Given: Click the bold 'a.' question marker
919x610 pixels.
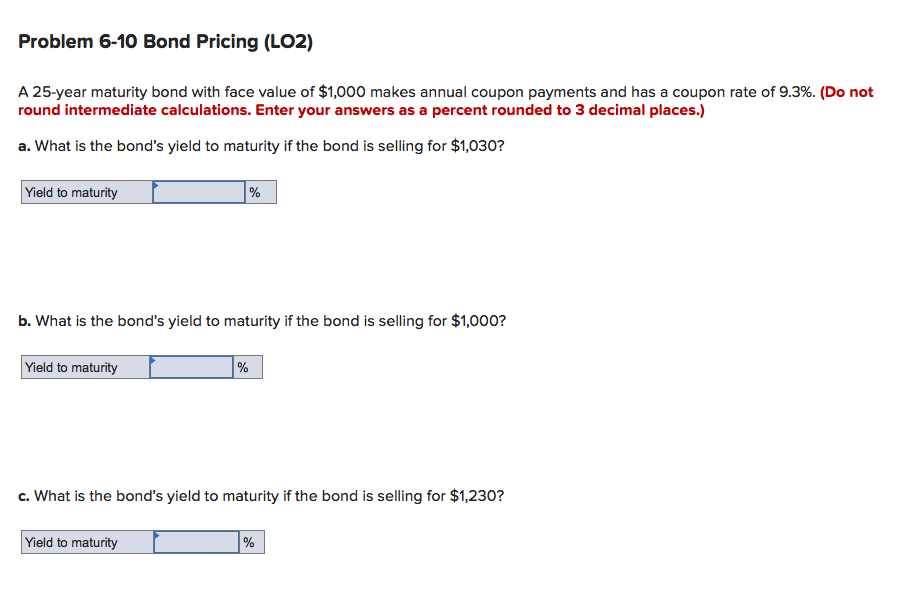Looking at the screenshot, I should [x=24, y=146].
